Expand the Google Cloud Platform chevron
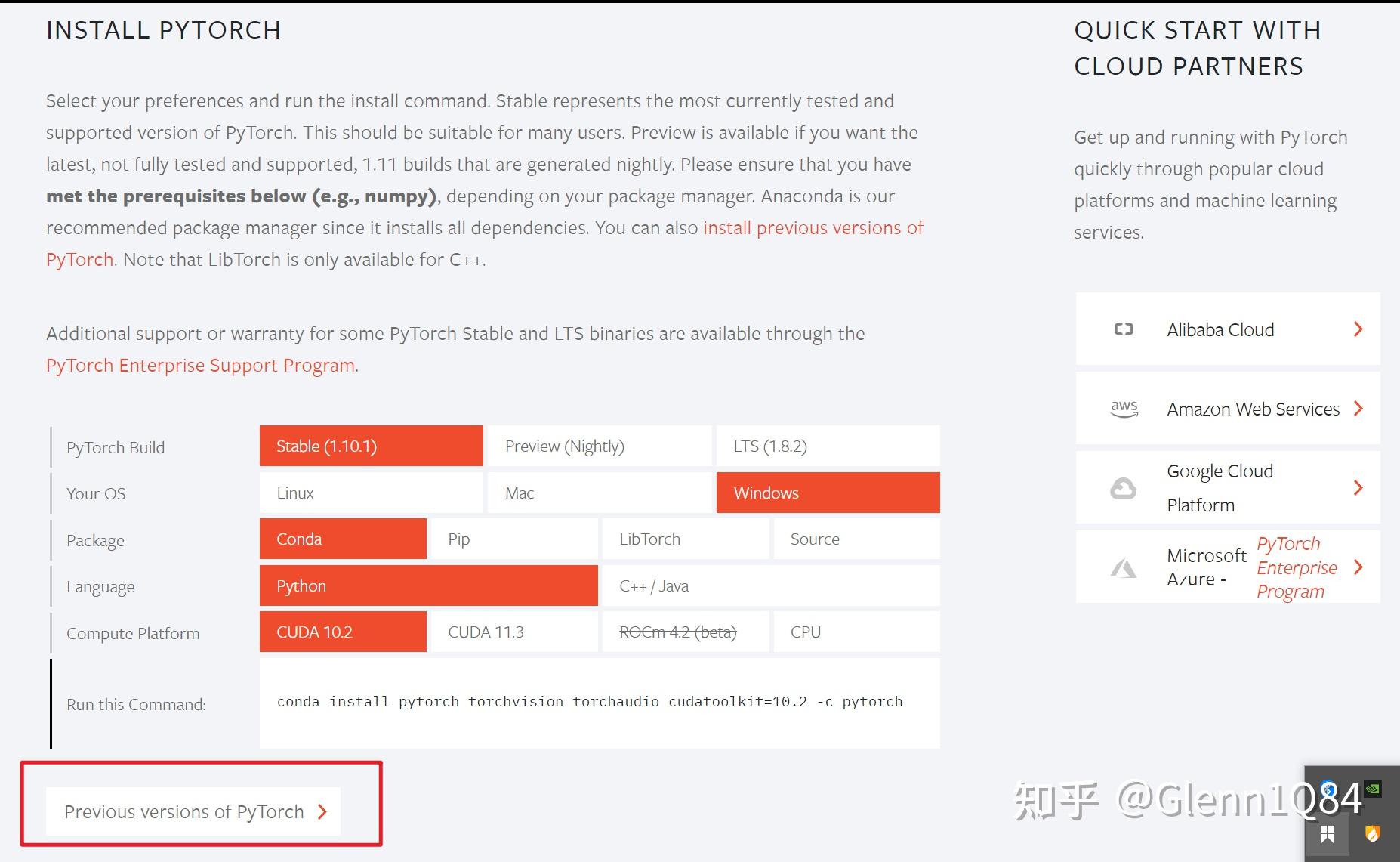Viewport: 1400px width, 862px height. click(1358, 487)
